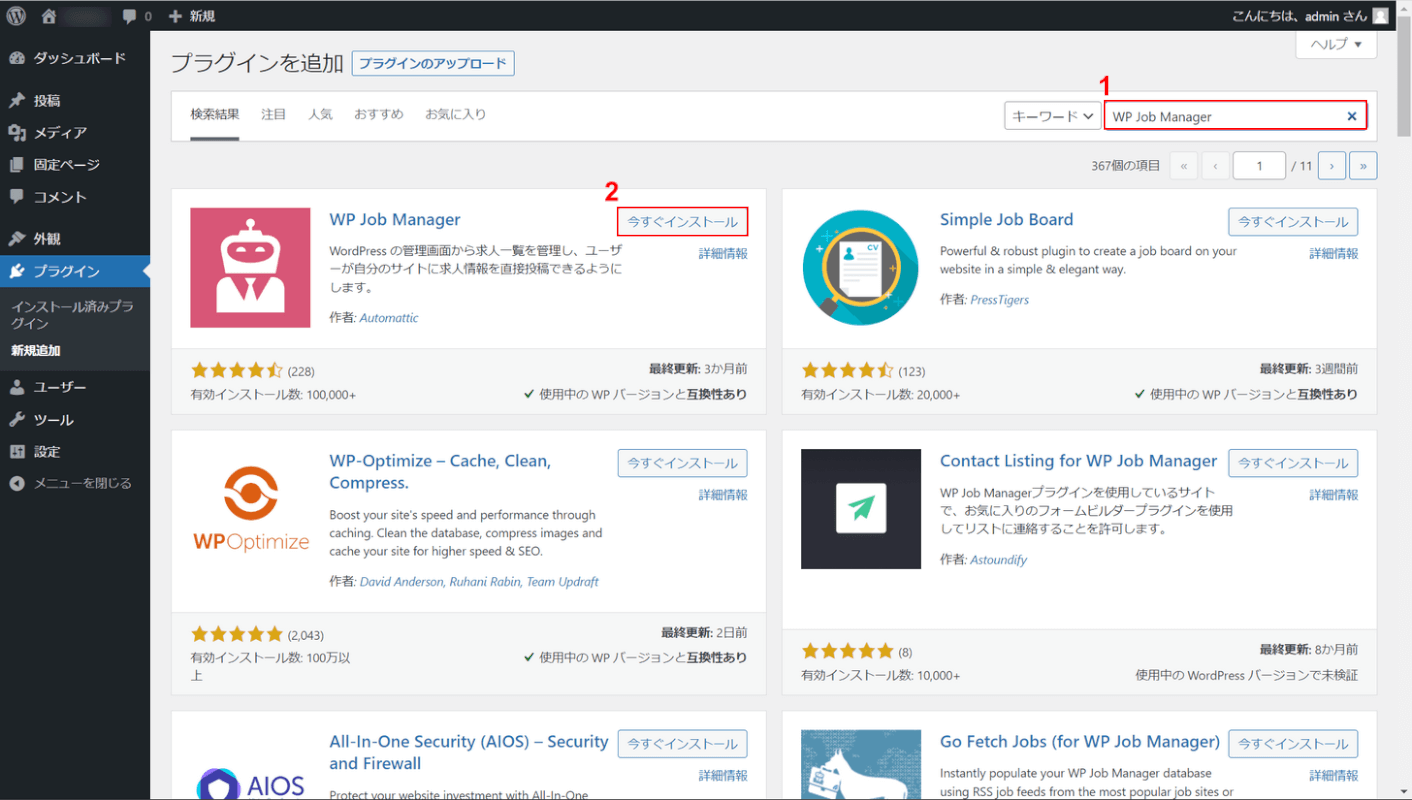
Task: Install WP-Optimize plugin now
Action: [x=683, y=463]
